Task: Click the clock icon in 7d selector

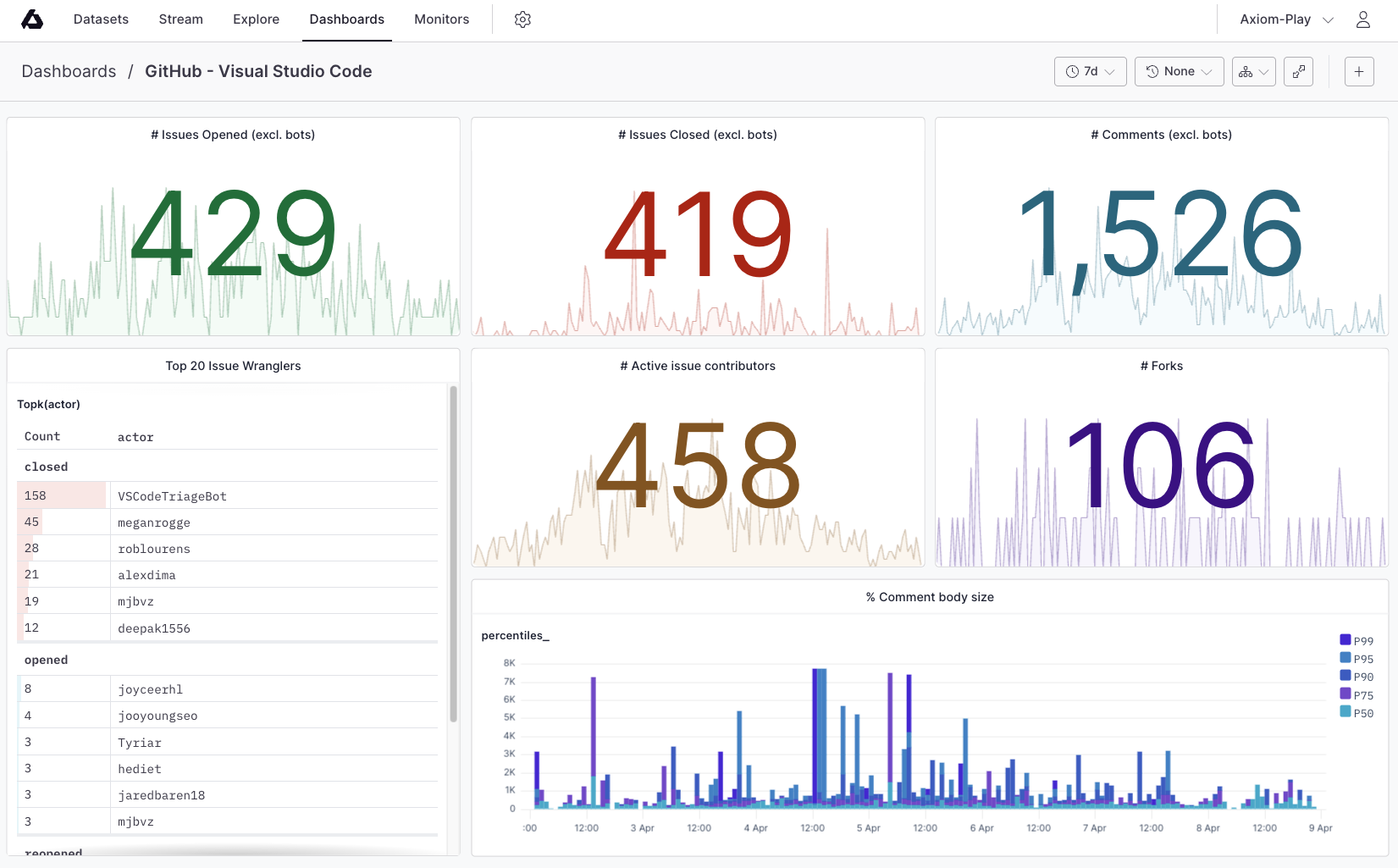Action: pos(1072,72)
